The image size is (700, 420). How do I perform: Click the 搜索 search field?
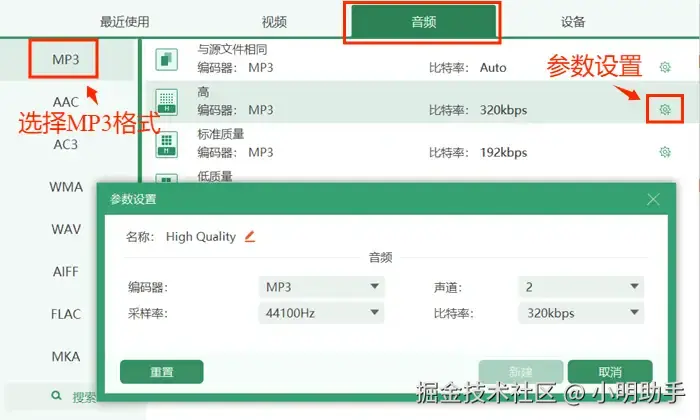[51, 396]
